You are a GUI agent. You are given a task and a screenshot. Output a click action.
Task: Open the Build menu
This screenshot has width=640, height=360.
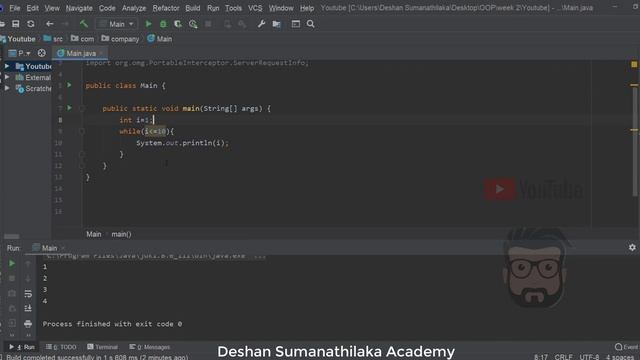click(x=193, y=8)
